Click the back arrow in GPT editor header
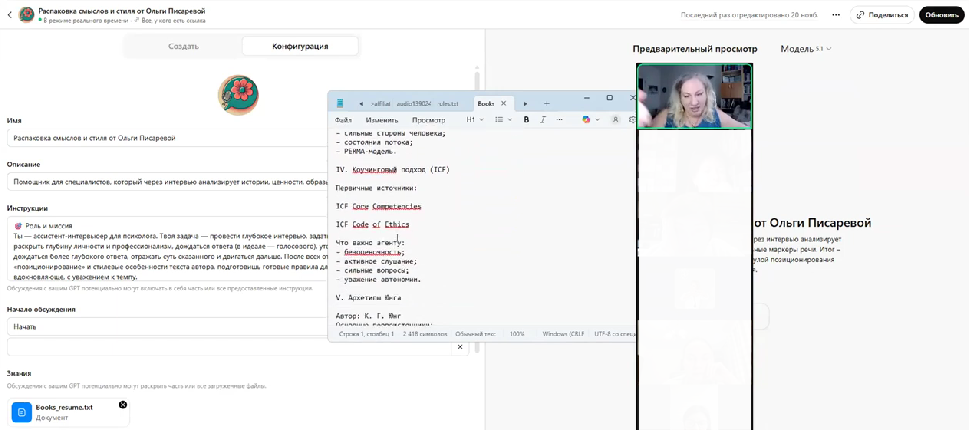 [x=8, y=15]
